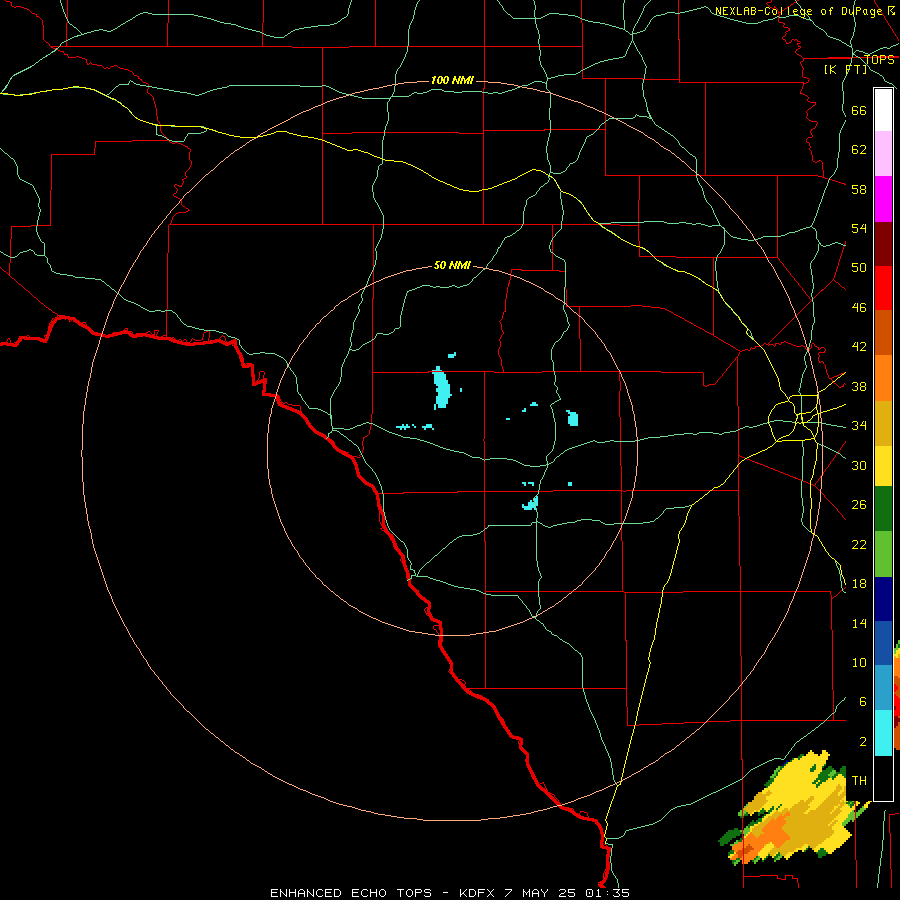Click the legend value "30"

click(859, 465)
